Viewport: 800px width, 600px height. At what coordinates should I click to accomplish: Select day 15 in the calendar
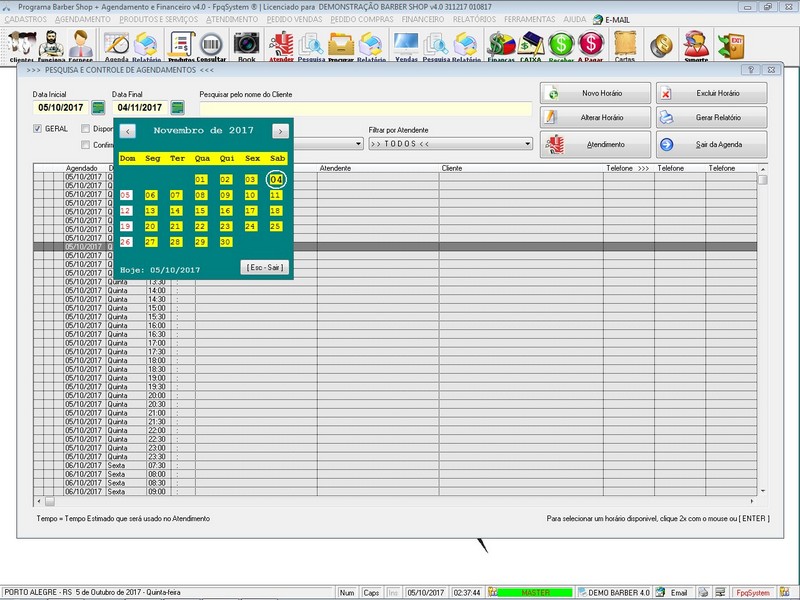(x=201, y=211)
